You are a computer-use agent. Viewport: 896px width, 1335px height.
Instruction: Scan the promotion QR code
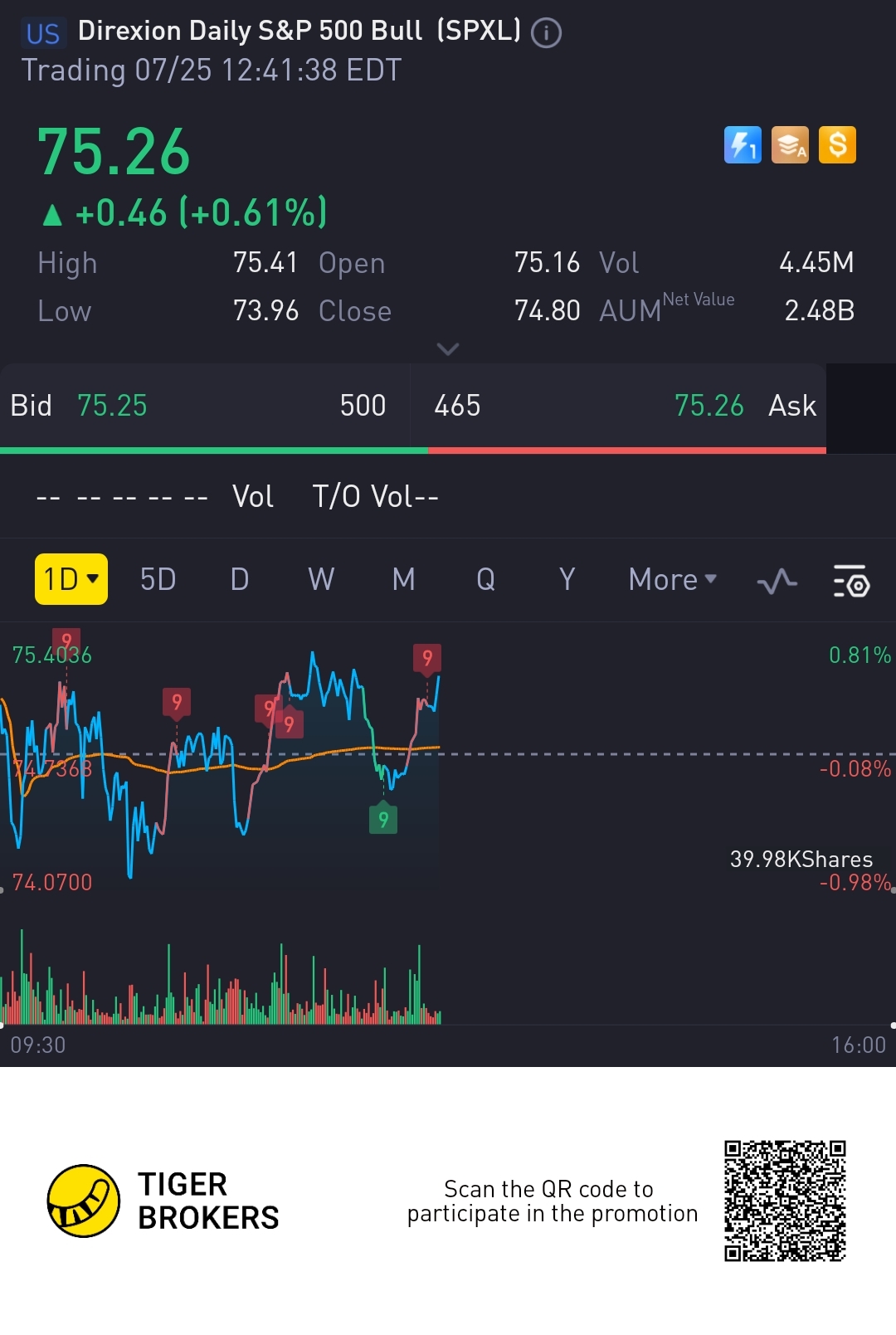point(785,1201)
